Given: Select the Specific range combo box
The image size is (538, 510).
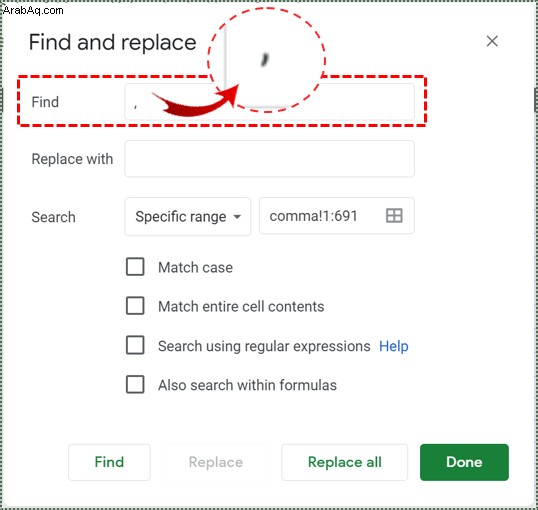Looking at the screenshot, I should [187, 217].
